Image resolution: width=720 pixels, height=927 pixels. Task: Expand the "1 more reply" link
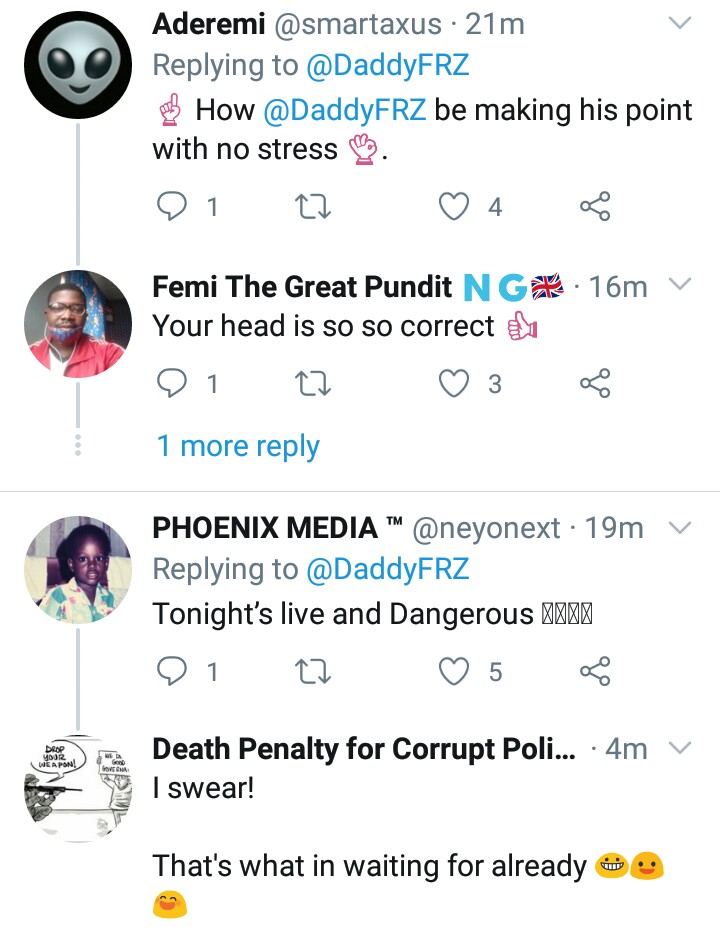pos(238,446)
